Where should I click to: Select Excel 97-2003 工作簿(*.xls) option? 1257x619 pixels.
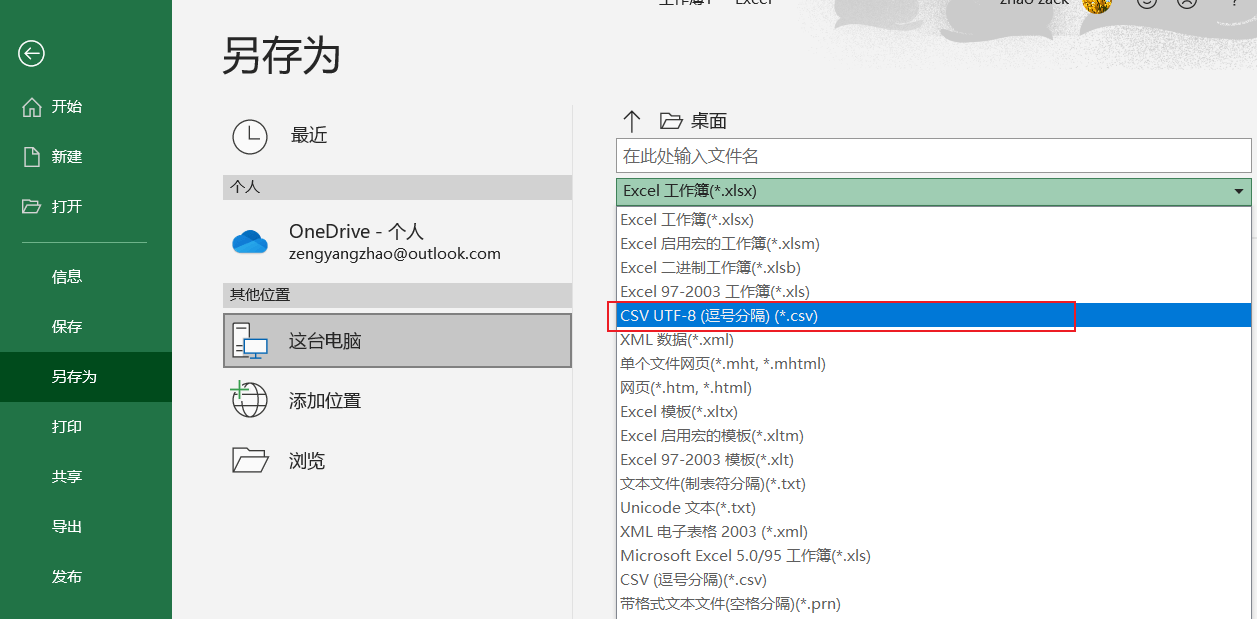(x=933, y=291)
